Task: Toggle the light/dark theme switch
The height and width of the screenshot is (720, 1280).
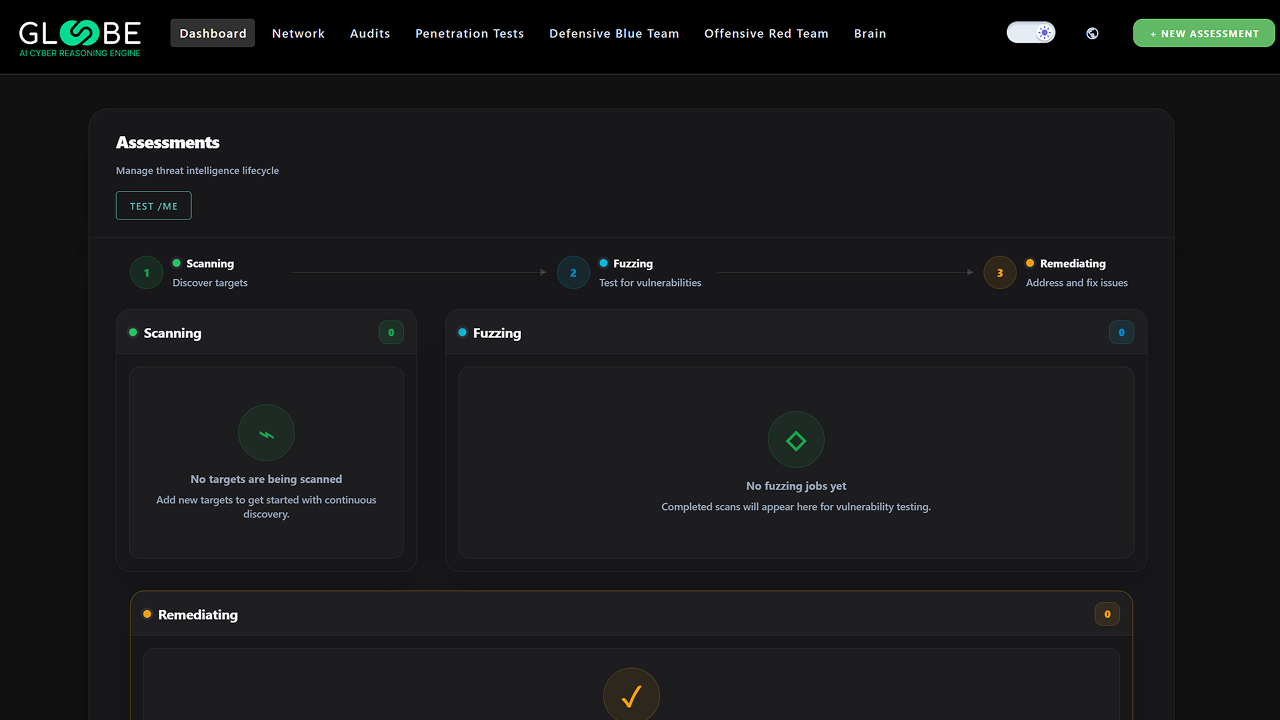Action: point(1031,33)
